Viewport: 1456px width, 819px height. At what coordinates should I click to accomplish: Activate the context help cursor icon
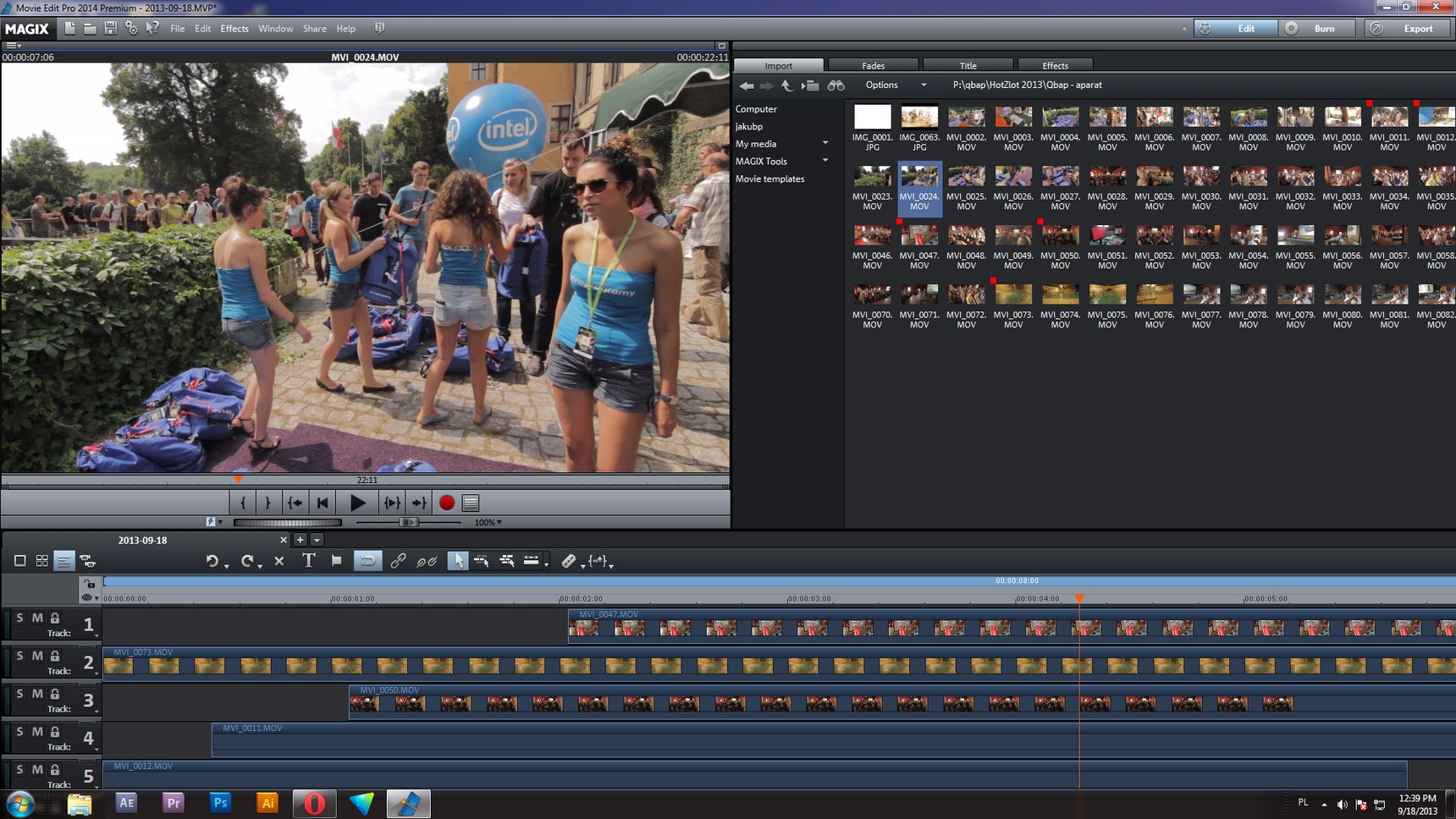152,28
